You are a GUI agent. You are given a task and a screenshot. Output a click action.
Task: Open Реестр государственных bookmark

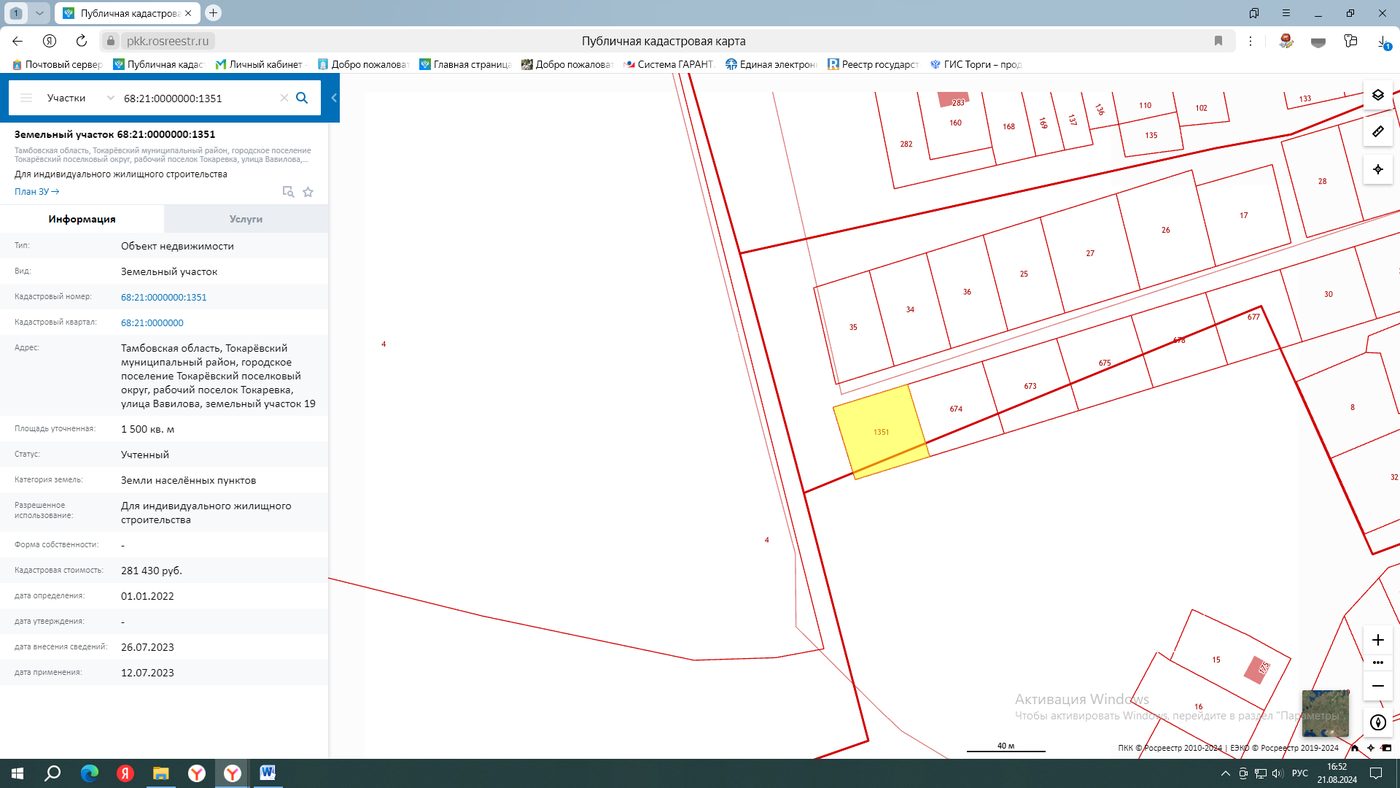[873, 64]
